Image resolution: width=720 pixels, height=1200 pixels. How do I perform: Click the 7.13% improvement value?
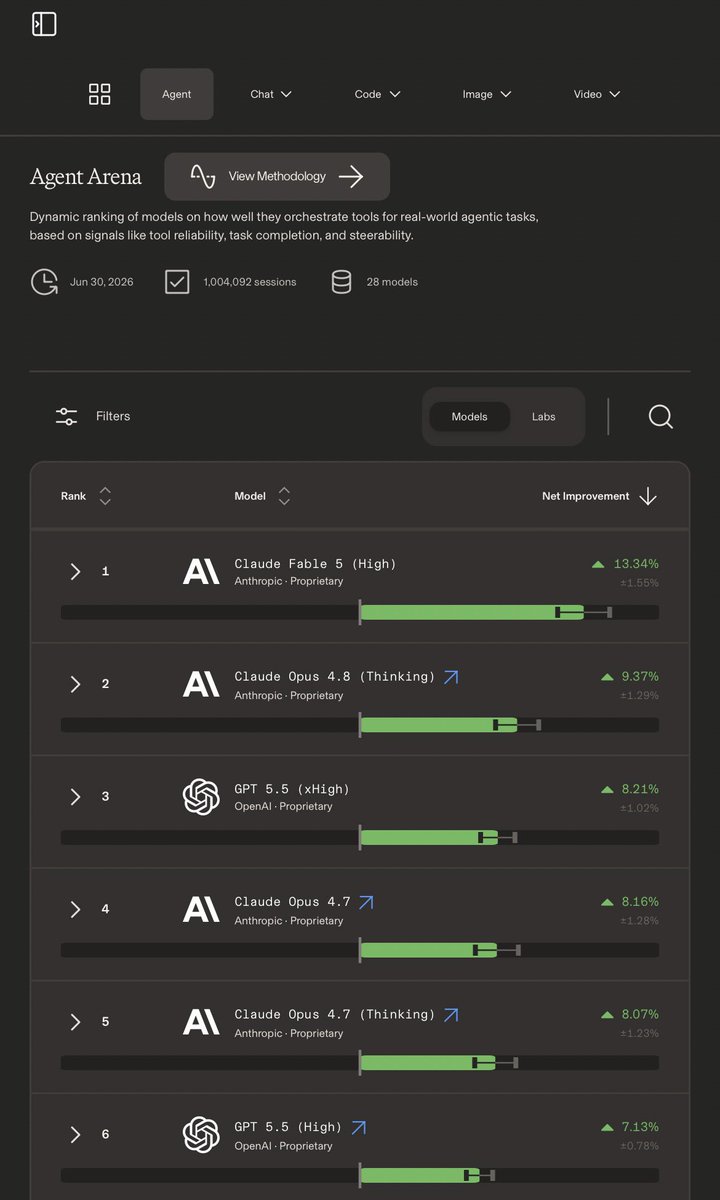[640, 1127]
